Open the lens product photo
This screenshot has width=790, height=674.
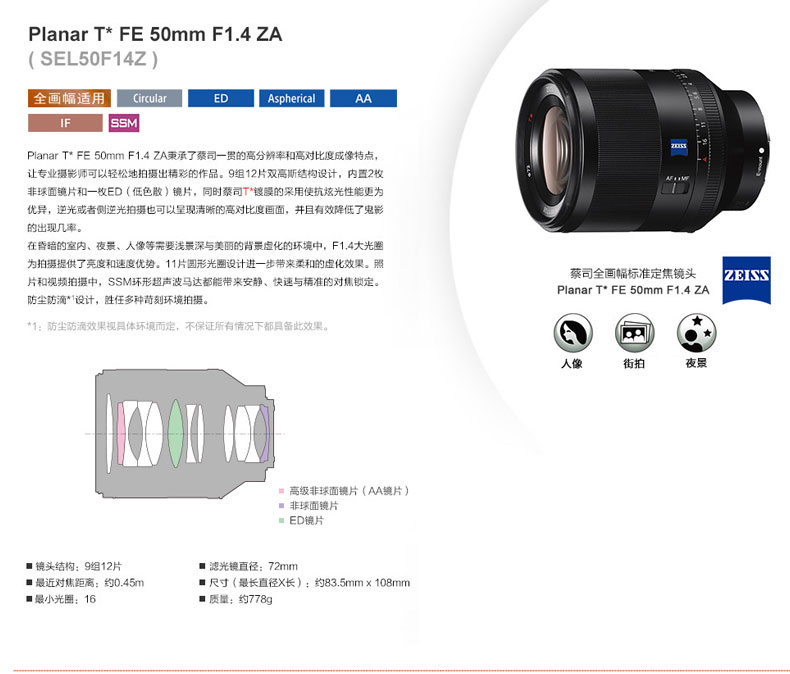click(643, 150)
